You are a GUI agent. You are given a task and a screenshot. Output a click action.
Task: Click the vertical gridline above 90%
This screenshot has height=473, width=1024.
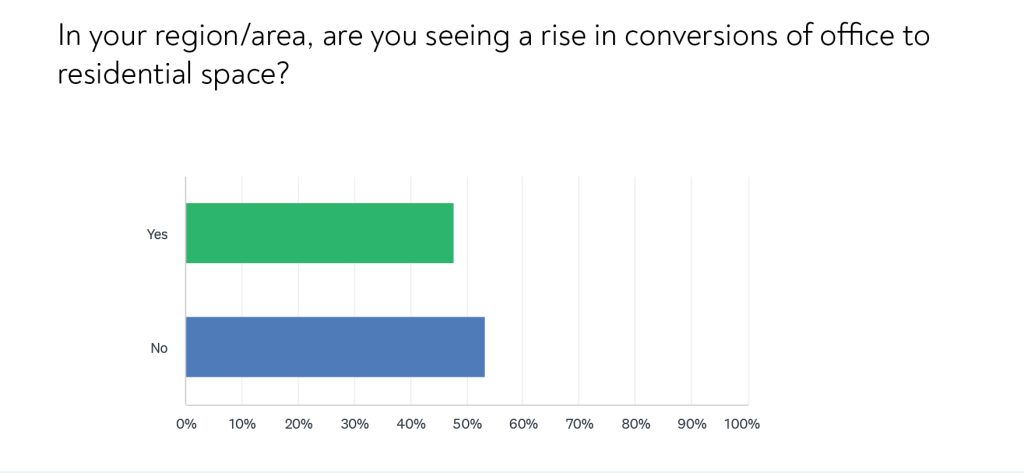point(692,290)
